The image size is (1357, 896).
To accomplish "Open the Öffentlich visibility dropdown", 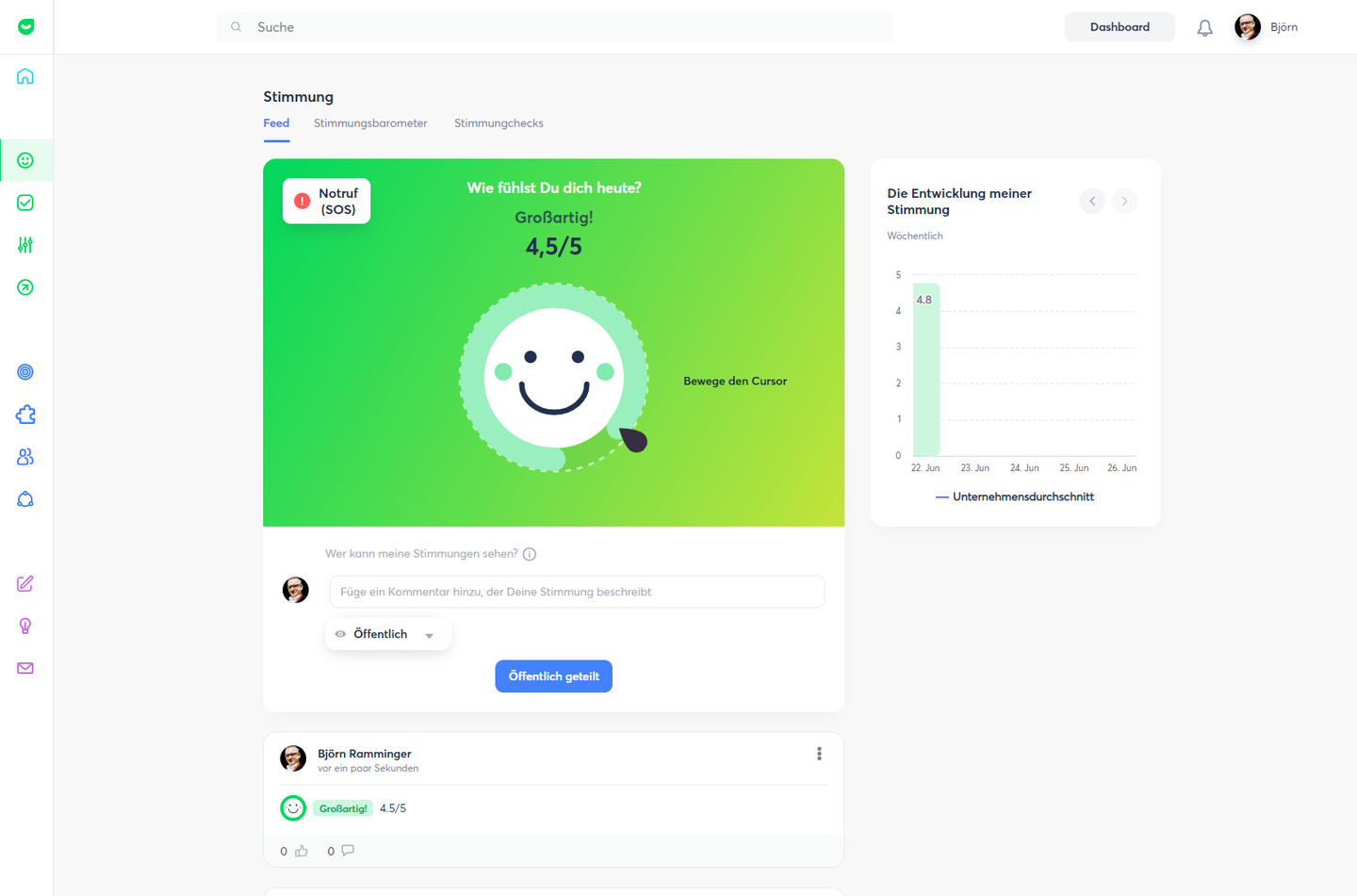I will click(388, 634).
